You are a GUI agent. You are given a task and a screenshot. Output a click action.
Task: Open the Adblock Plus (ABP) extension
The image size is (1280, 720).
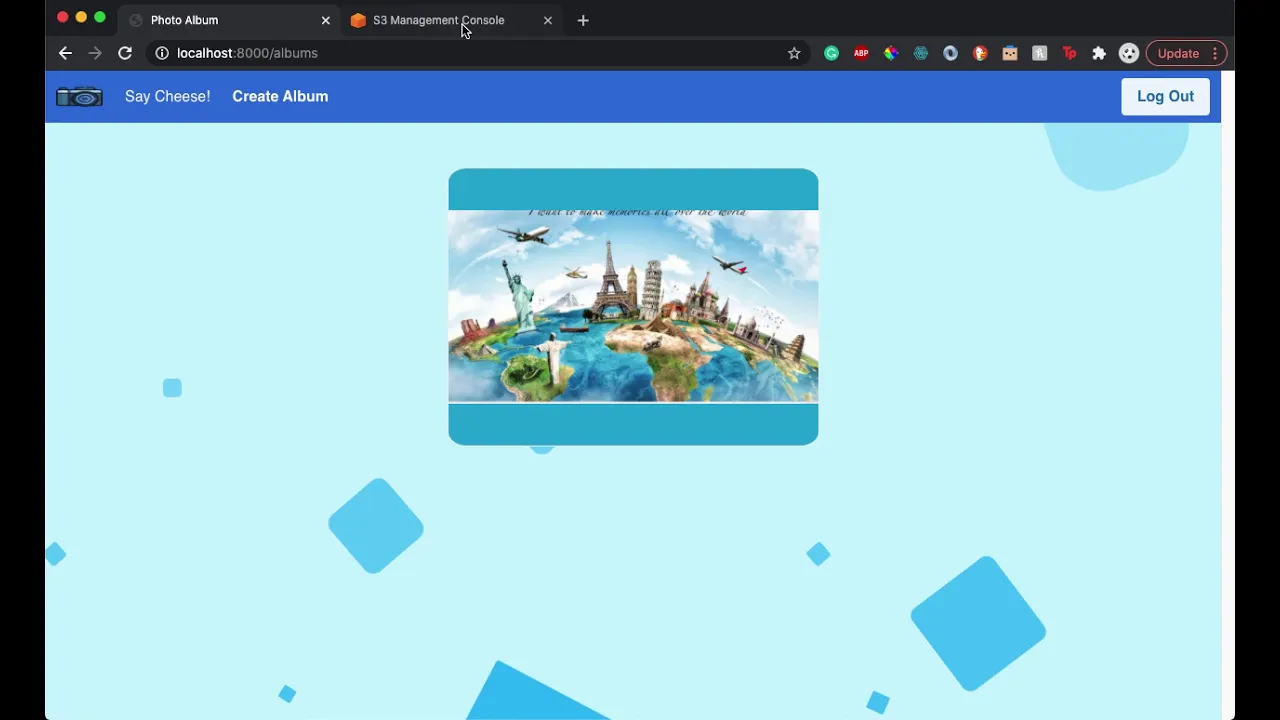(x=861, y=53)
